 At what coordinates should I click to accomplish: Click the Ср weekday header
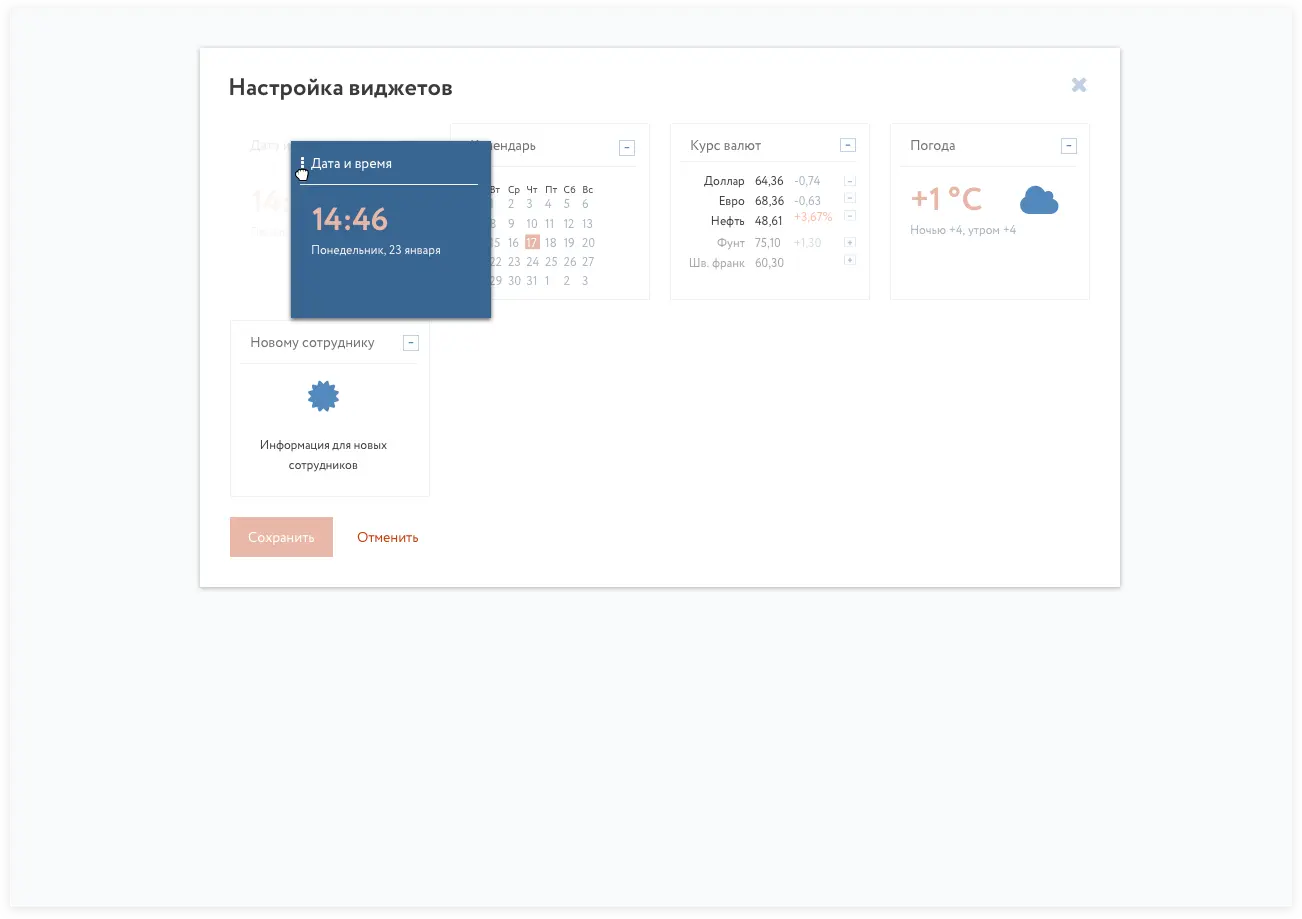pos(514,189)
